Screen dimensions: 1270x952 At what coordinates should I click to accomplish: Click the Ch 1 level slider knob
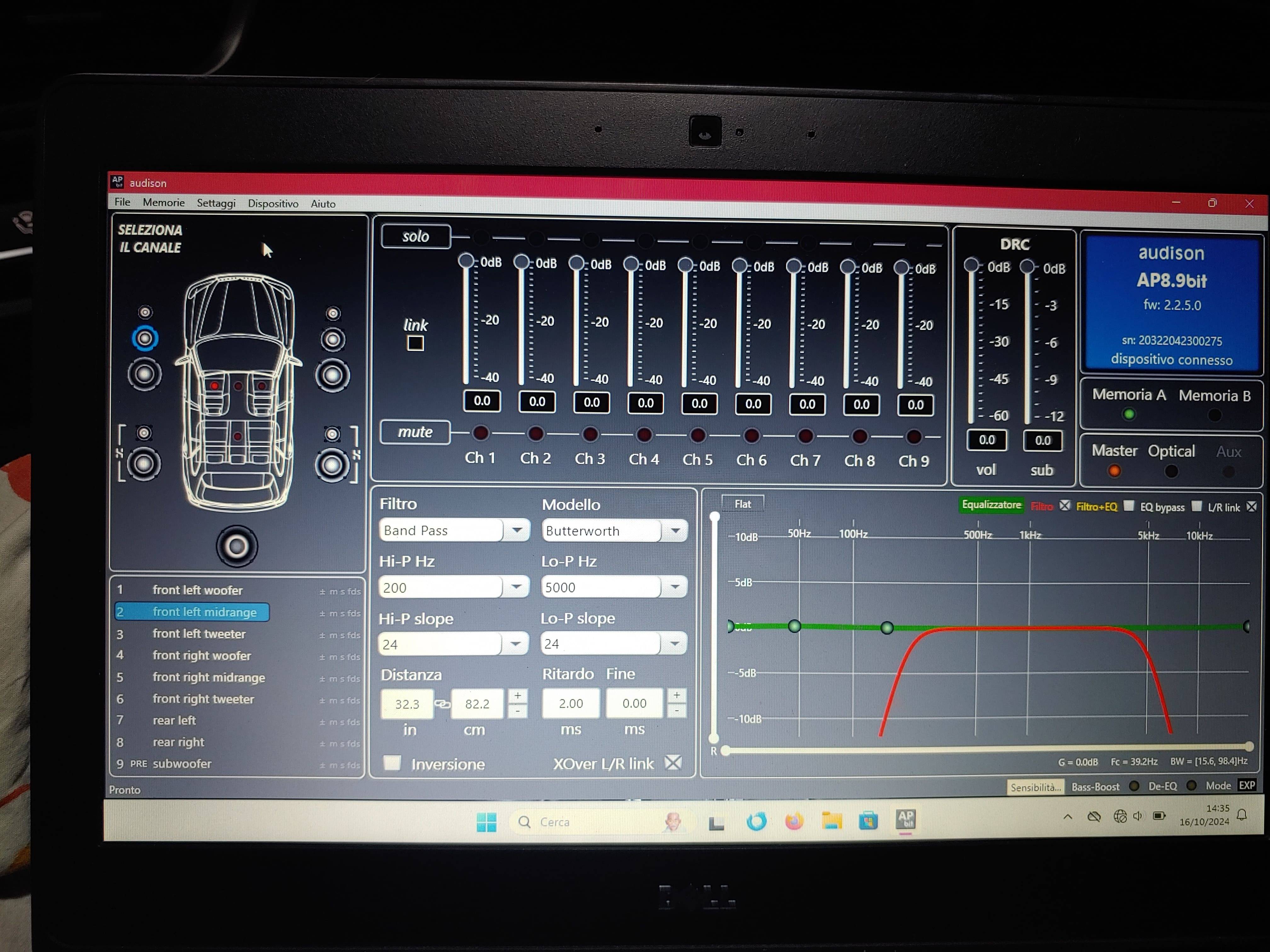pos(466,261)
